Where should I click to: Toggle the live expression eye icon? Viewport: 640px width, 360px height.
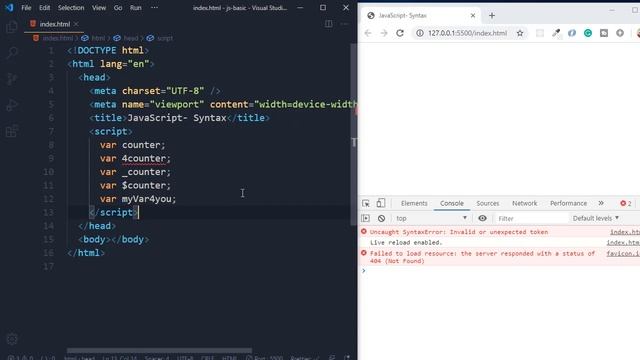pyautogui.click(x=482, y=218)
